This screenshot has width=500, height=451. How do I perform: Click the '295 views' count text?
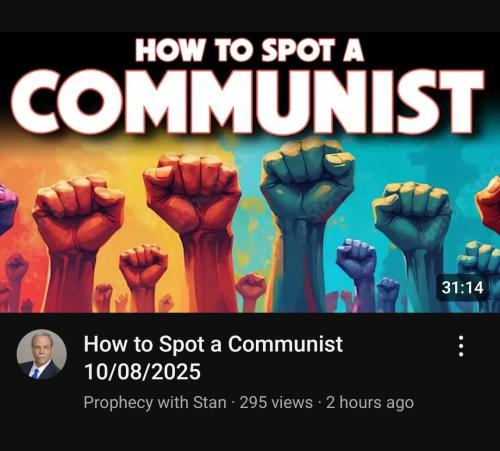tap(276, 402)
